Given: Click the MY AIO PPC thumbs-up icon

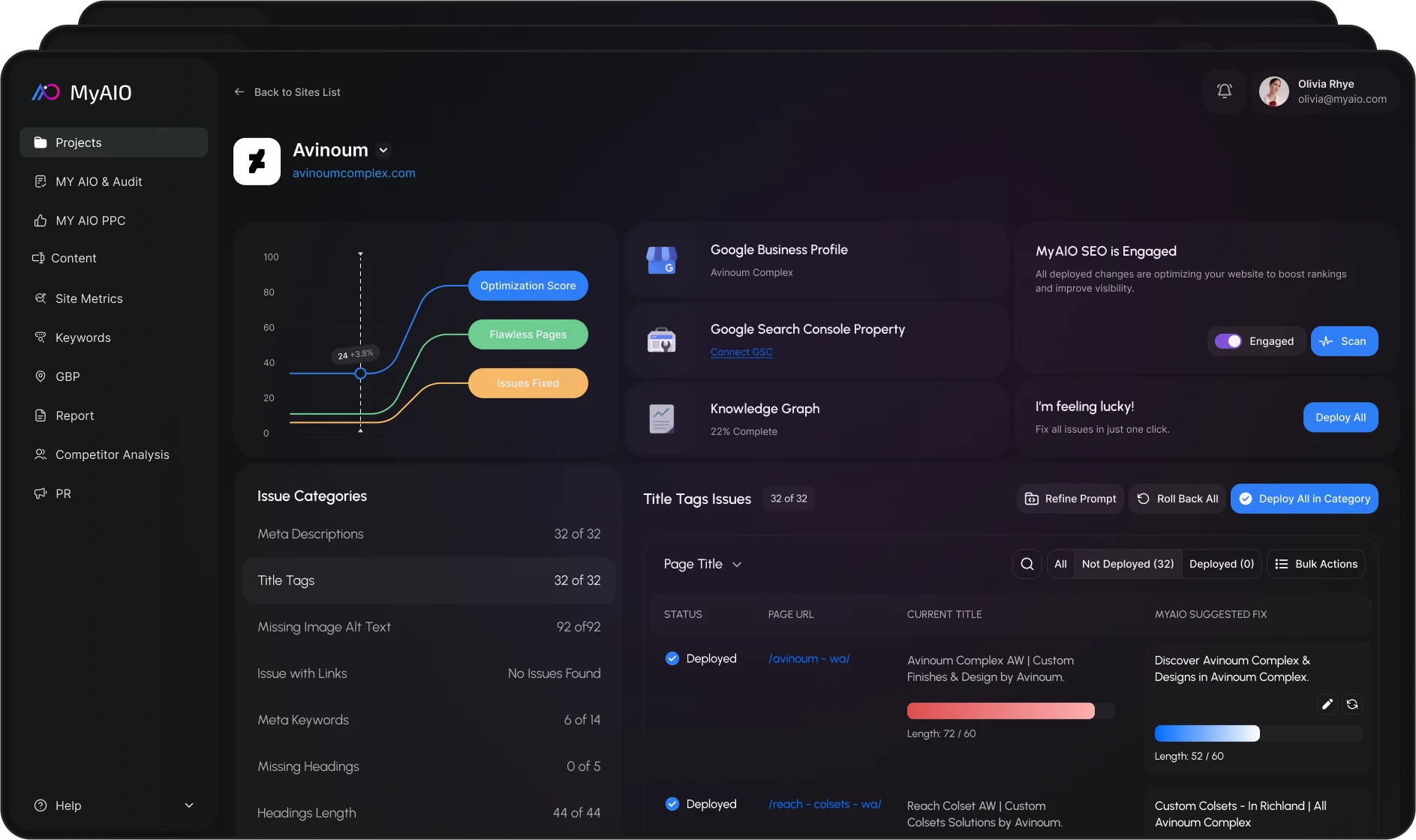Looking at the screenshot, I should tap(41, 220).
